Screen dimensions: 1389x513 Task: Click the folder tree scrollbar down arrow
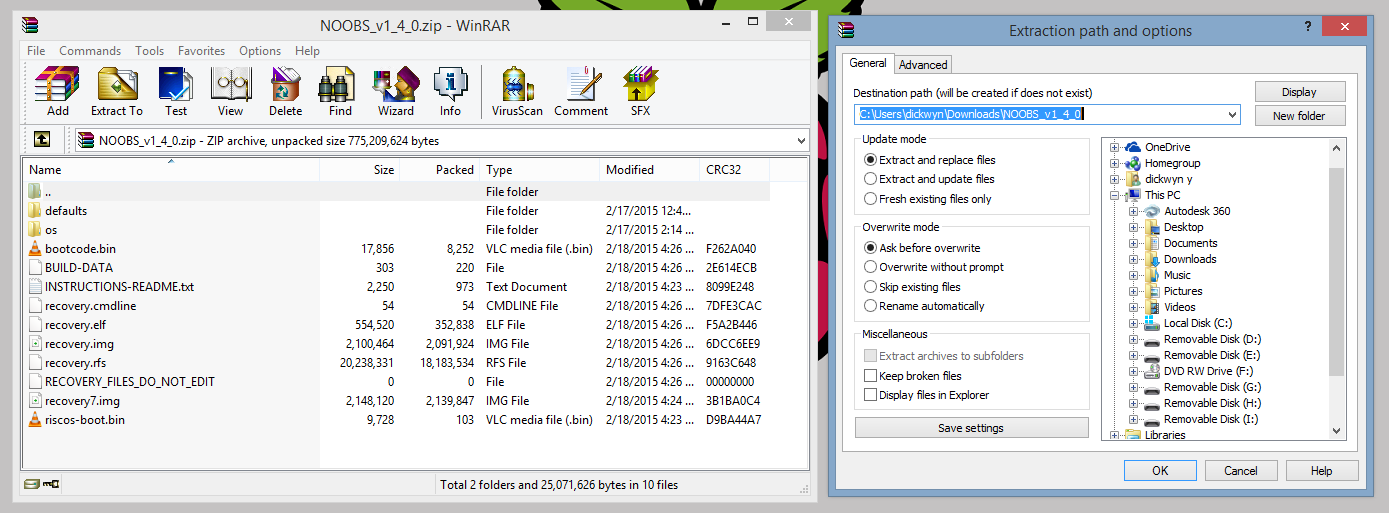pos(1337,430)
